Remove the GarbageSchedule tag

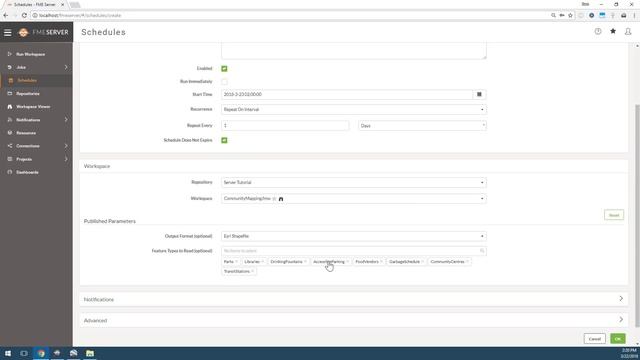tap(422, 262)
